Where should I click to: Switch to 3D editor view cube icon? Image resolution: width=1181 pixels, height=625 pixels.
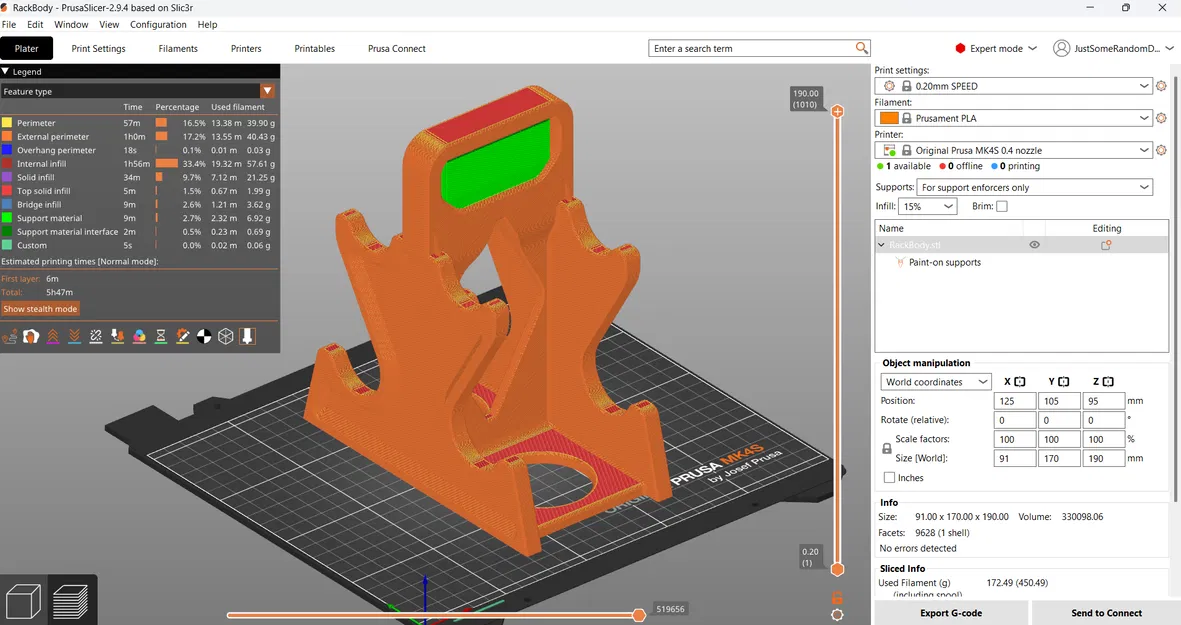pyautogui.click(x=23, y=601)
